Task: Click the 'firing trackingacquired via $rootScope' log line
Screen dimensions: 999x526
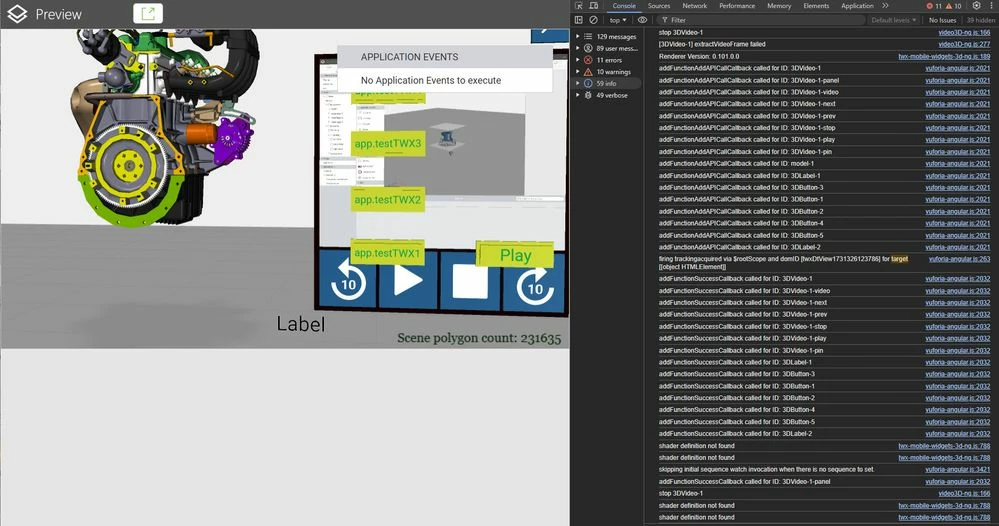Action: 783,263
